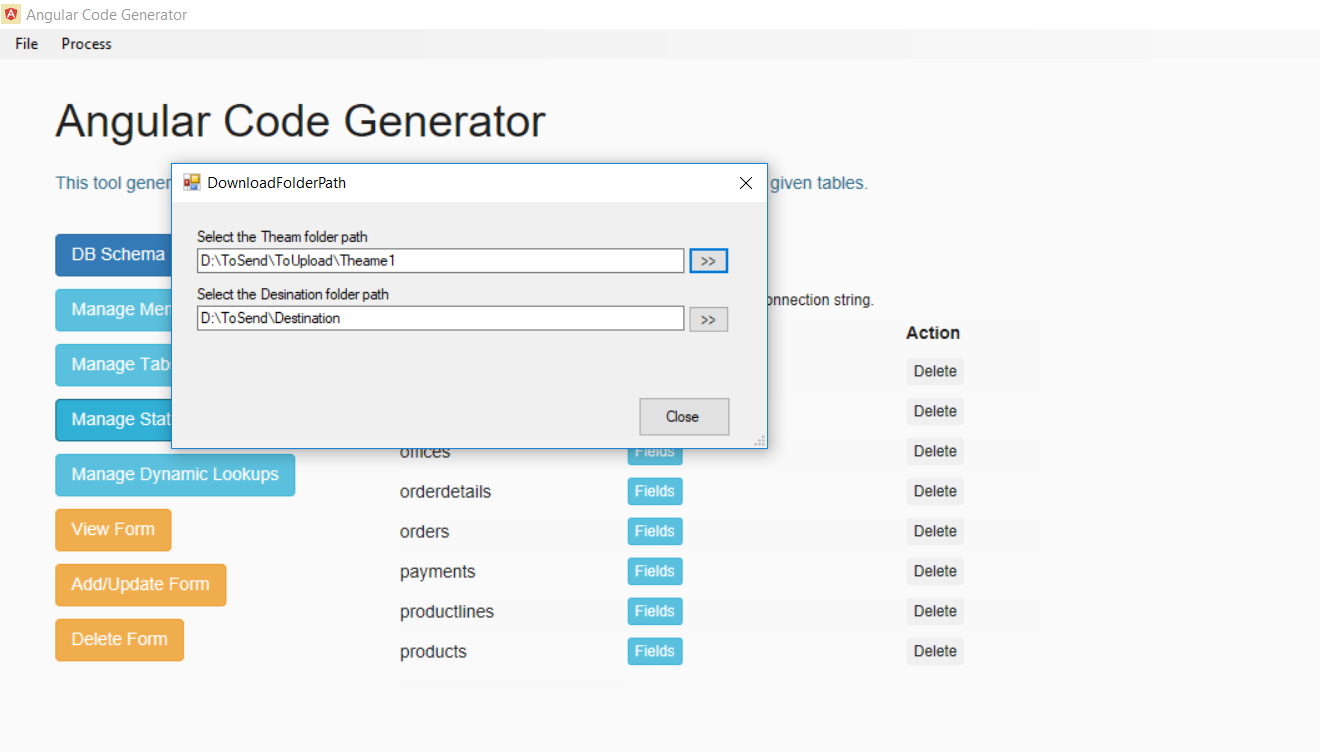Click the DB Schema button
Viewport: 1320px width, 752px height.
pos(112,255)
